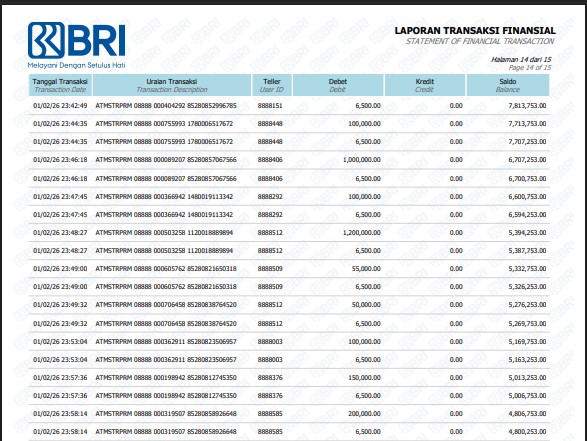
Task: Click description in row with balance 6,600,753.00
Action: coord(164,197)
